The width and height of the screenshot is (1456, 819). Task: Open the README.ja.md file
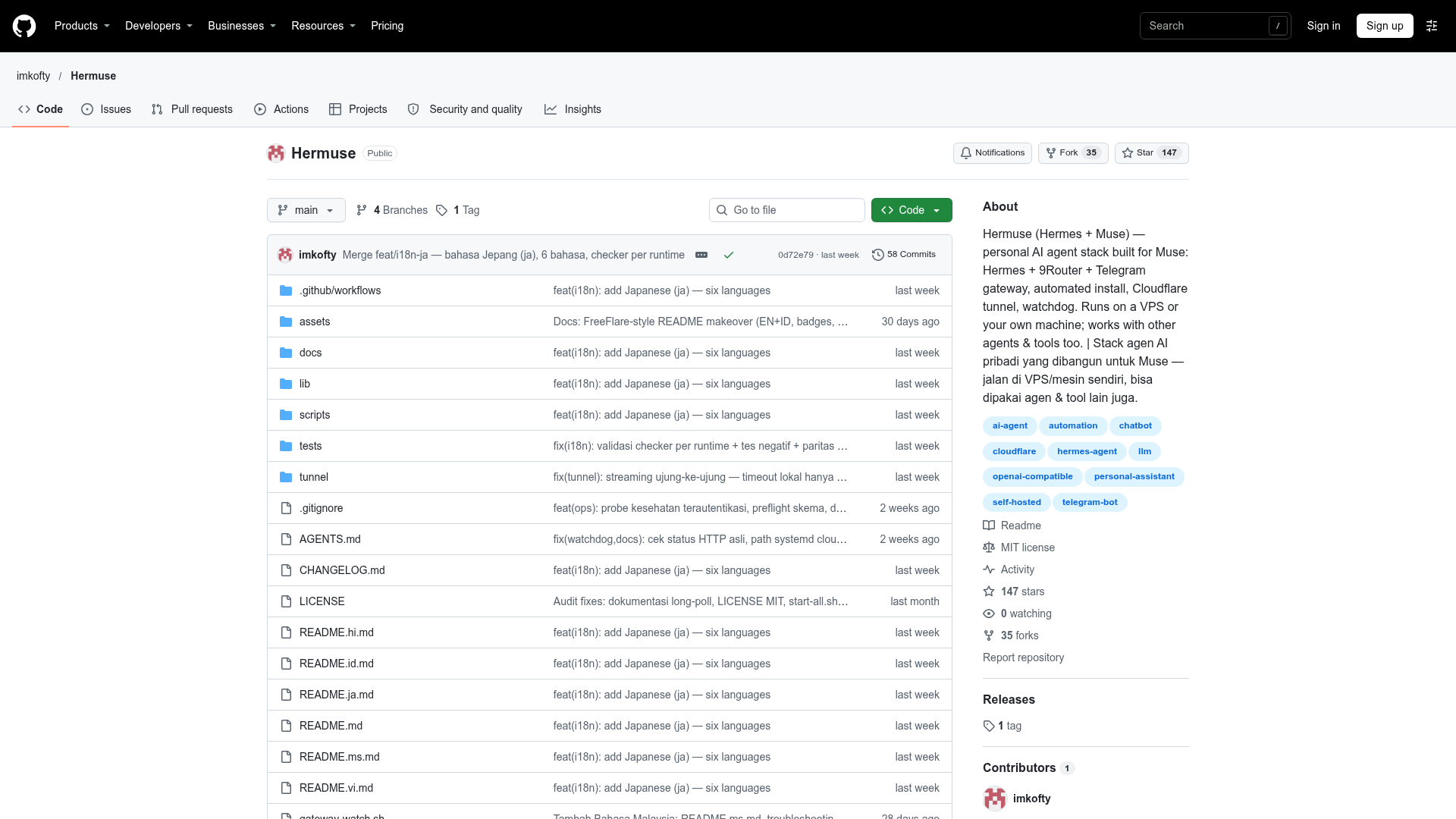click(x=337, y=695)
